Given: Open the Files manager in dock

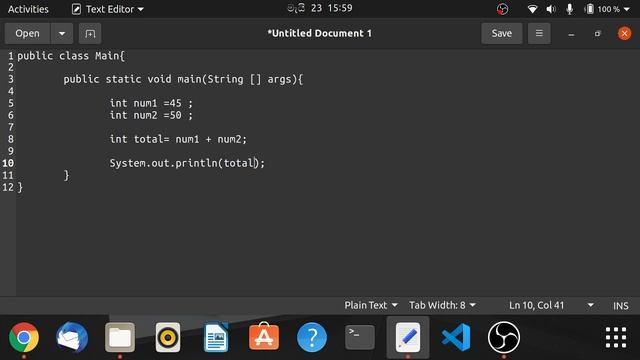Looking at the screenshot, I should [x=120, y=337].
